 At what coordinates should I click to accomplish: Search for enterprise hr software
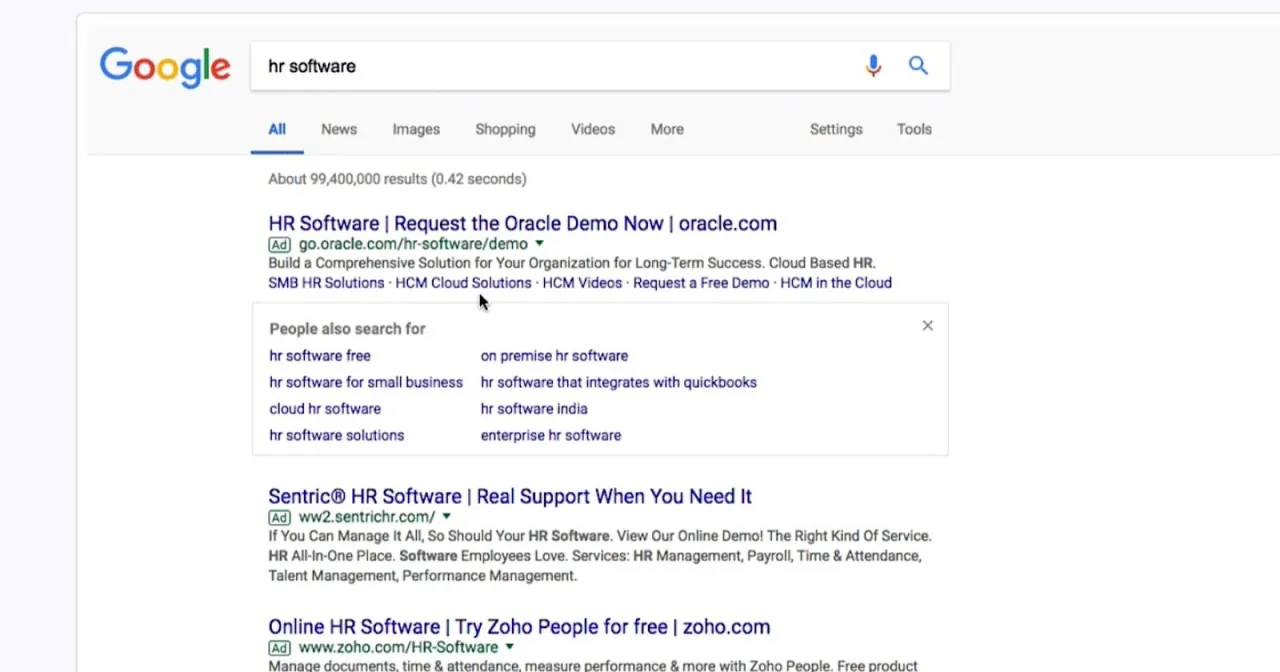[x=551, y=435]
